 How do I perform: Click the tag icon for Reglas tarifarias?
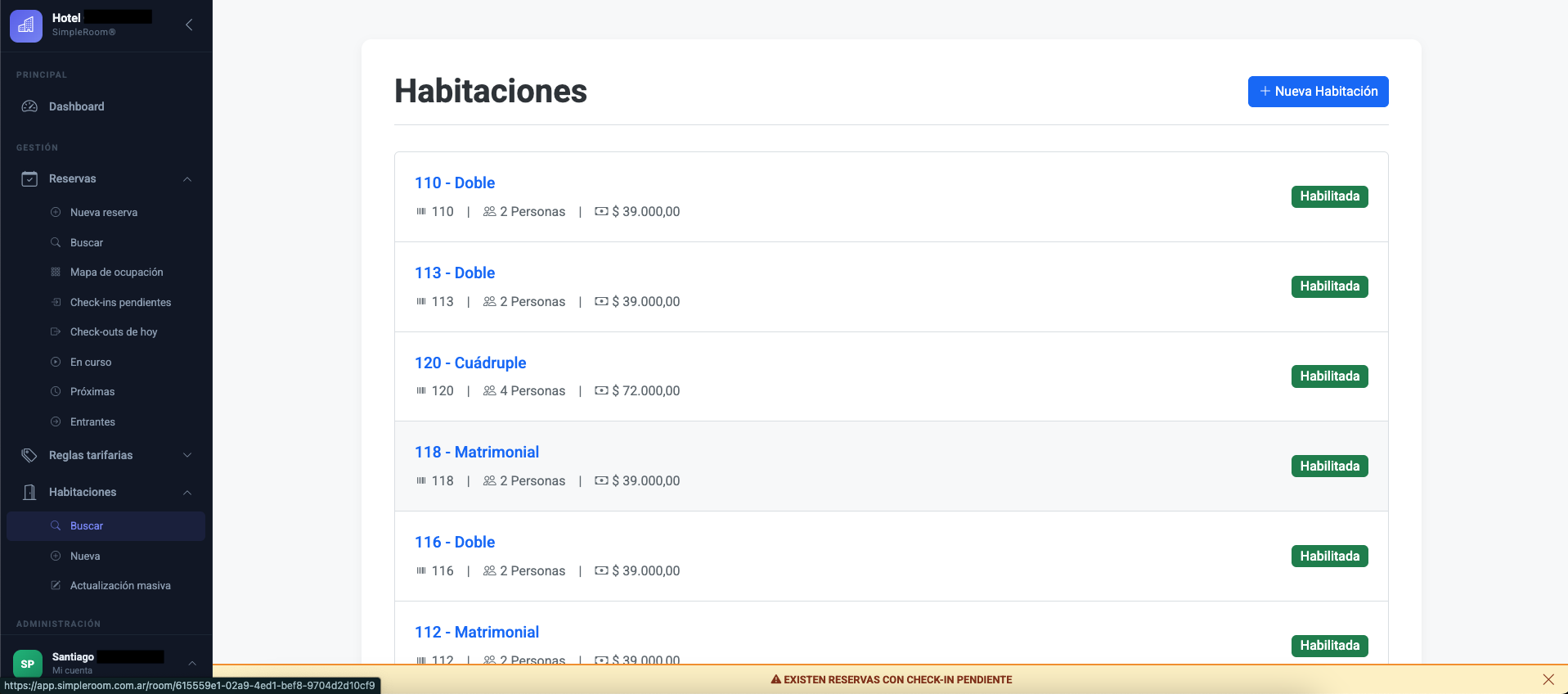click(29, 455)
